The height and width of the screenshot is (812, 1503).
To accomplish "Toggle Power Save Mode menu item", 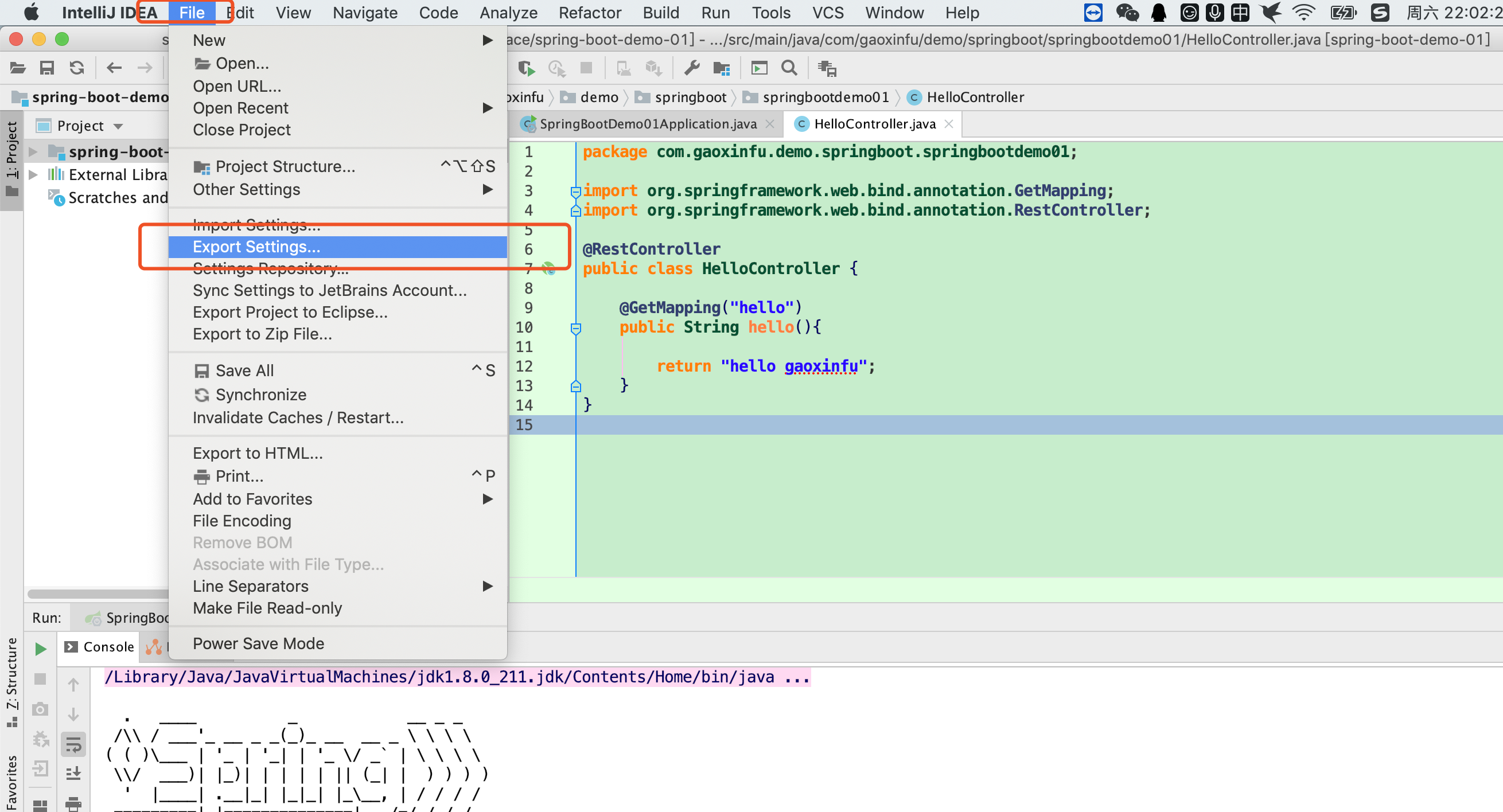I will 259,643.
